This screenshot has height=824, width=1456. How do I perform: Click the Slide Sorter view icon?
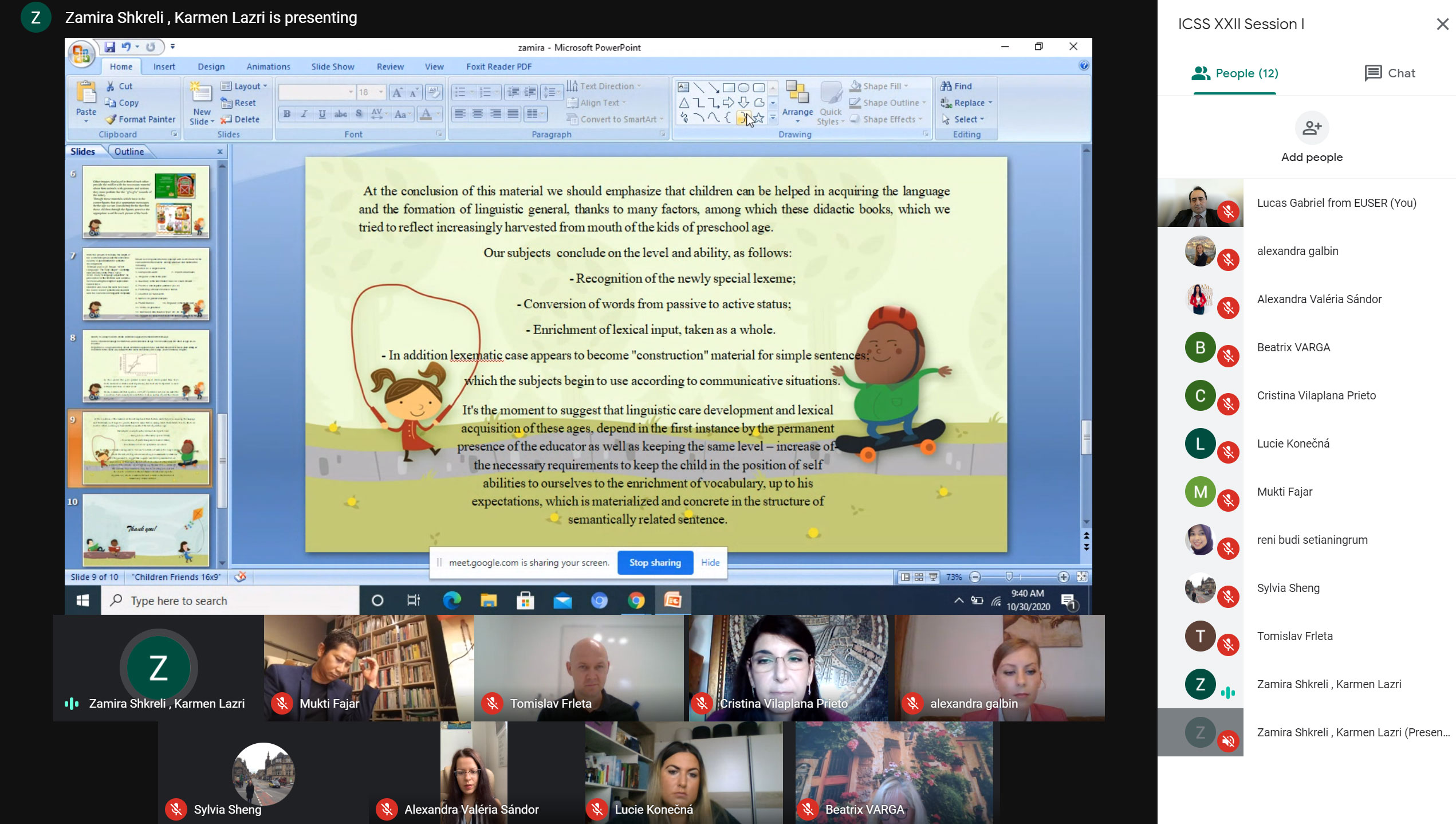[x=919, y=577]
